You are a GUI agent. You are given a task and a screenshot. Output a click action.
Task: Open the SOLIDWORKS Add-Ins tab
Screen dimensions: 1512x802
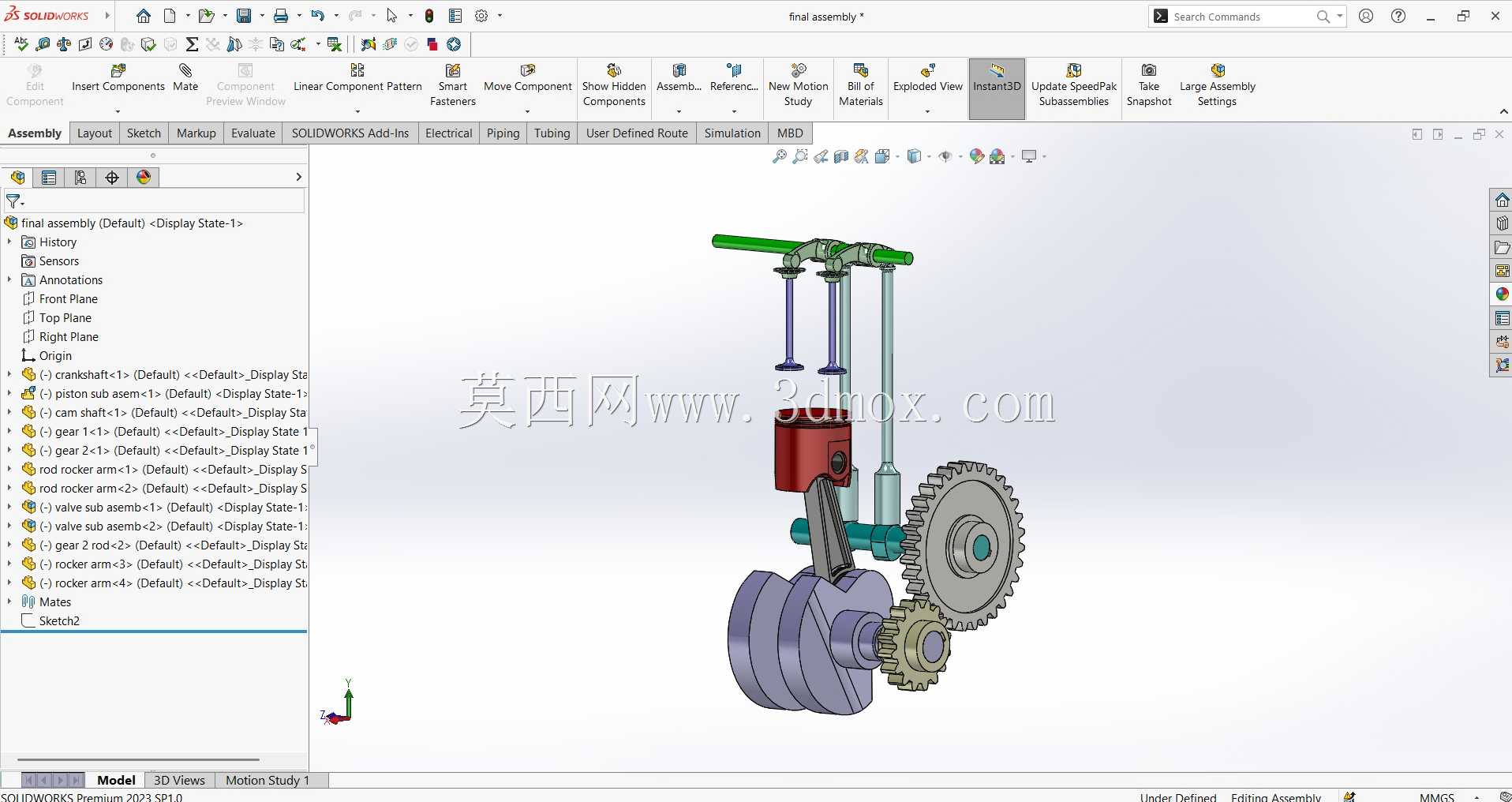coord(350,133)
